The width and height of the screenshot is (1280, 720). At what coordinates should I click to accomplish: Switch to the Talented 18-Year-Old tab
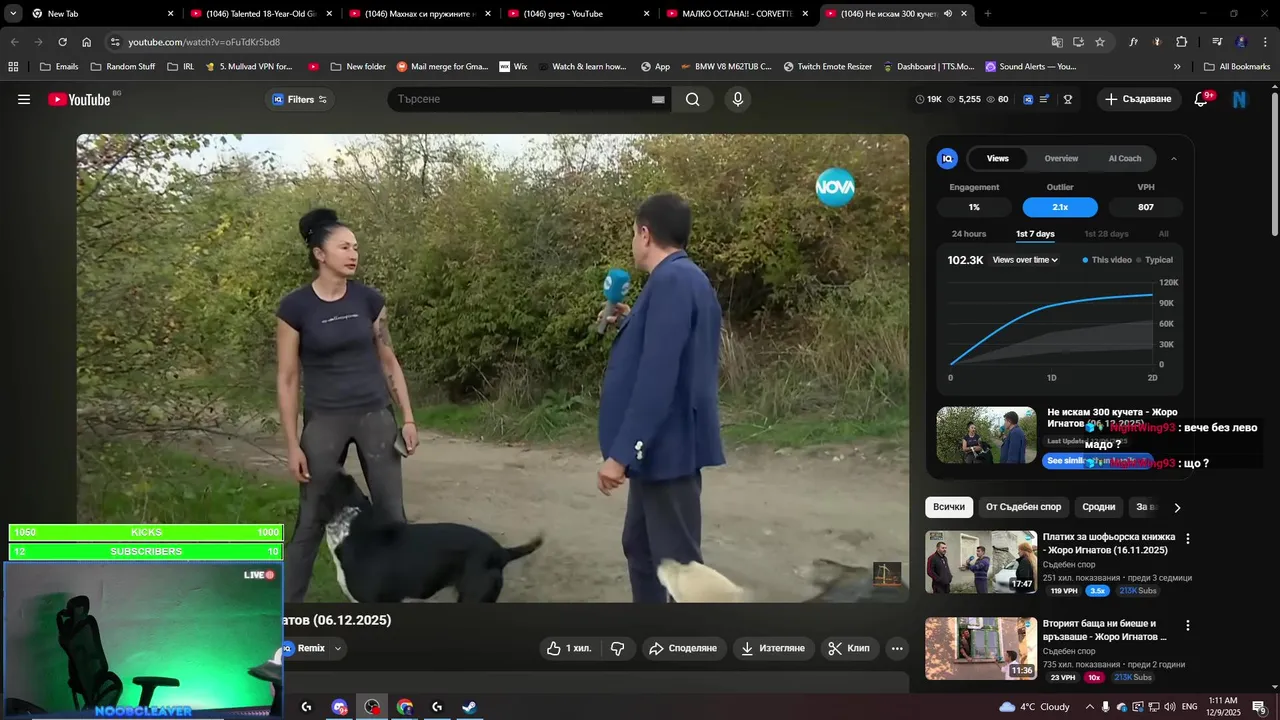tap(260, 14)
